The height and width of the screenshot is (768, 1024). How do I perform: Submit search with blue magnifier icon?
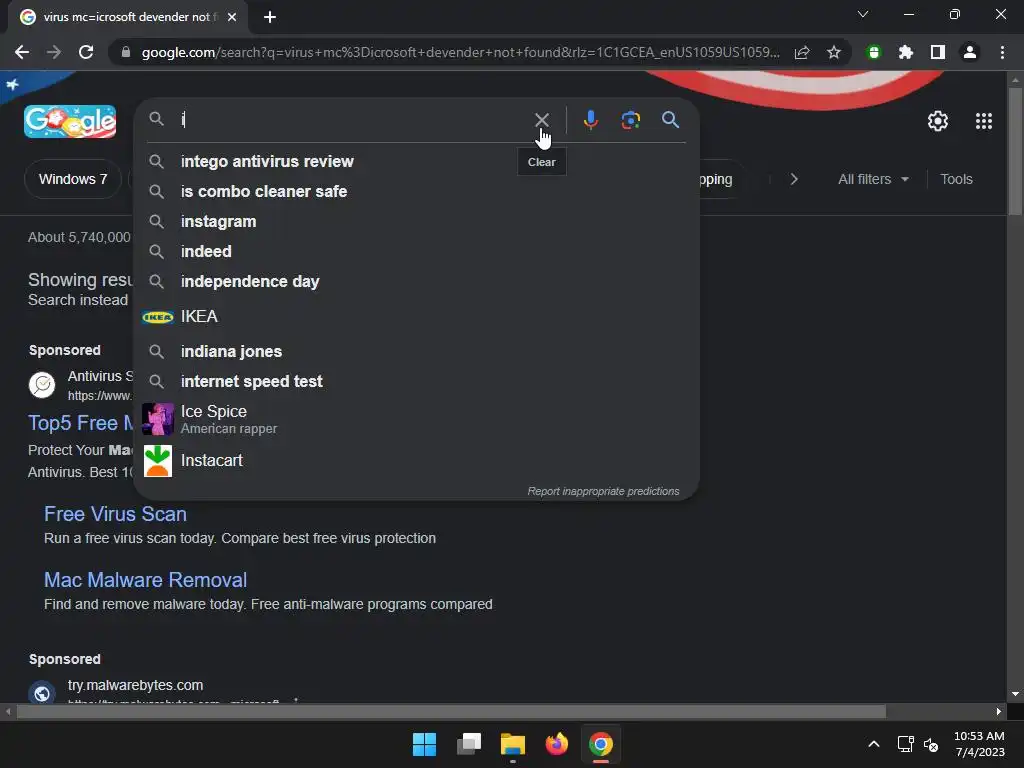(670, 120)
